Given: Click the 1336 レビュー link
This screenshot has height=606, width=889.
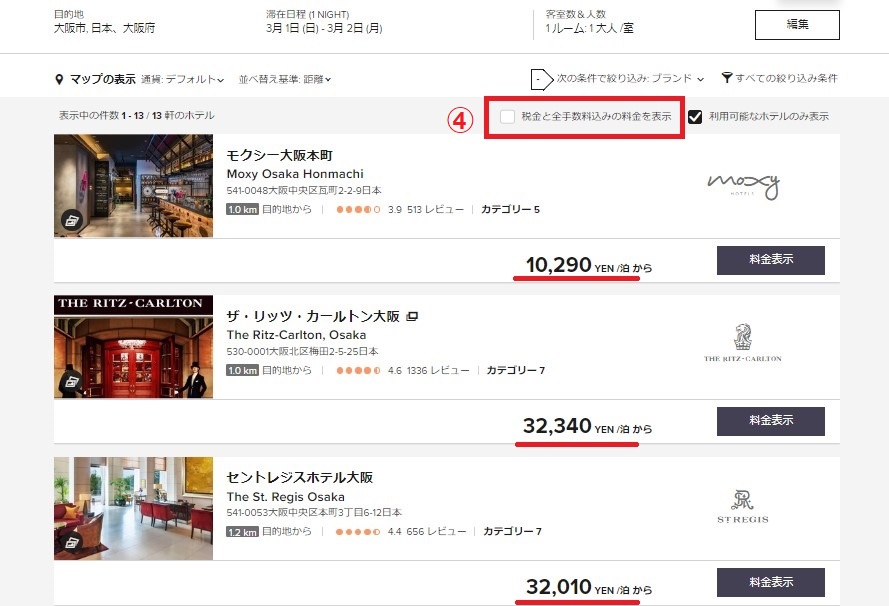Looking at the screenshot, I should [438, 371].
